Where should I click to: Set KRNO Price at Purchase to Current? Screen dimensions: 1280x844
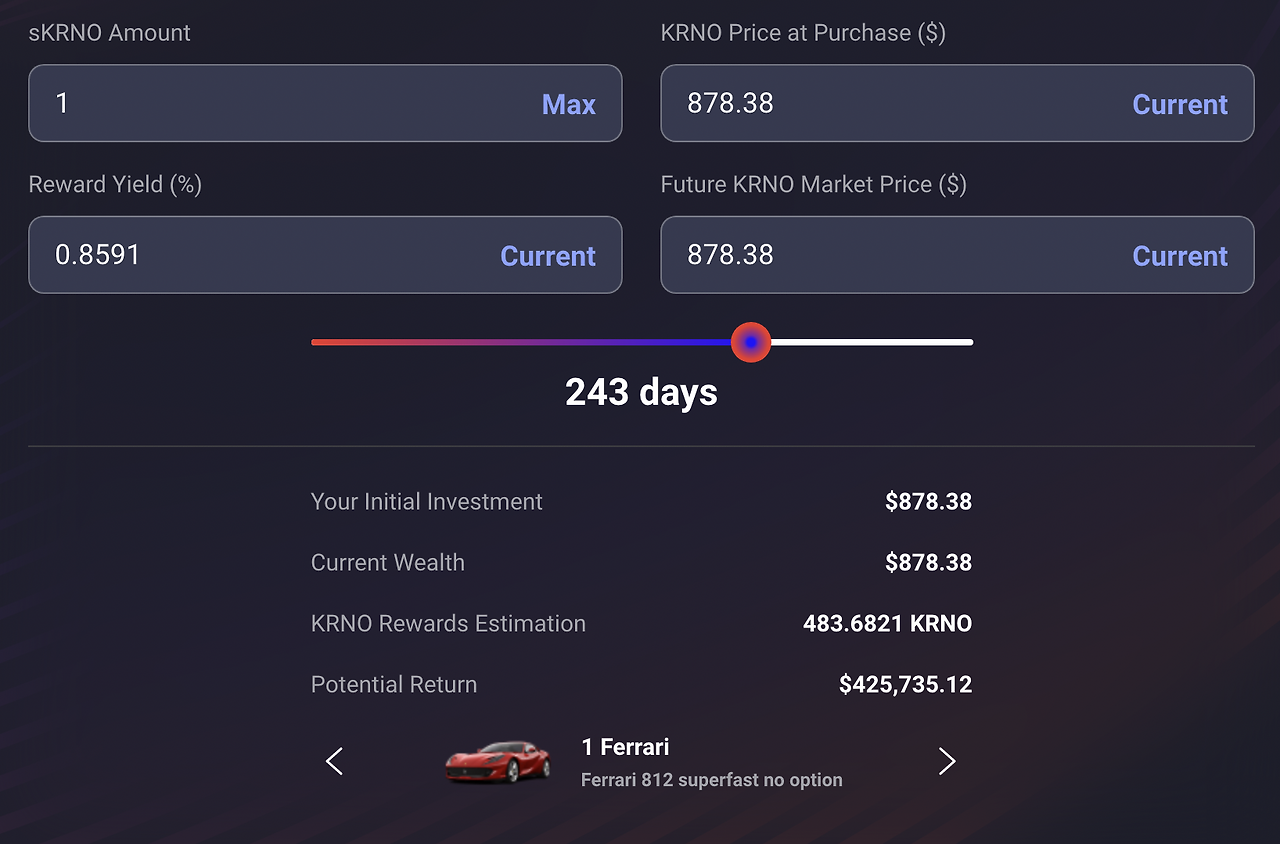[1180, 104]
